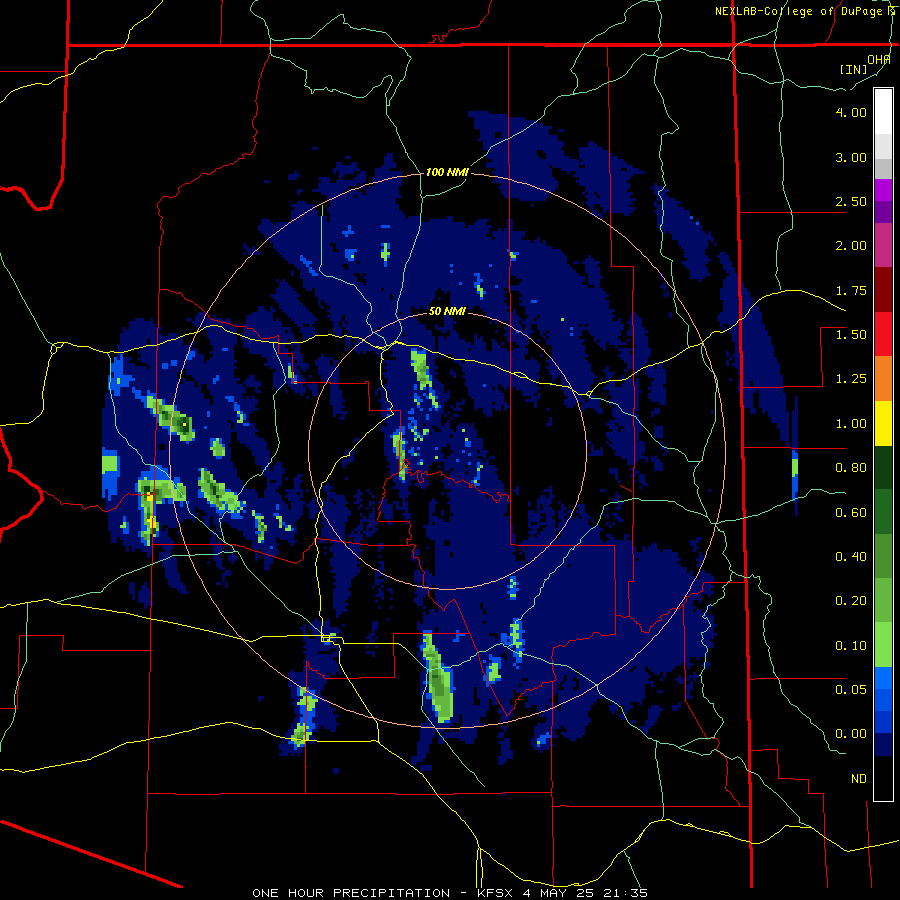This screenshot has width=900, height=900.
Task: Click the 4.00 legend value
Action: coord(851,112)
